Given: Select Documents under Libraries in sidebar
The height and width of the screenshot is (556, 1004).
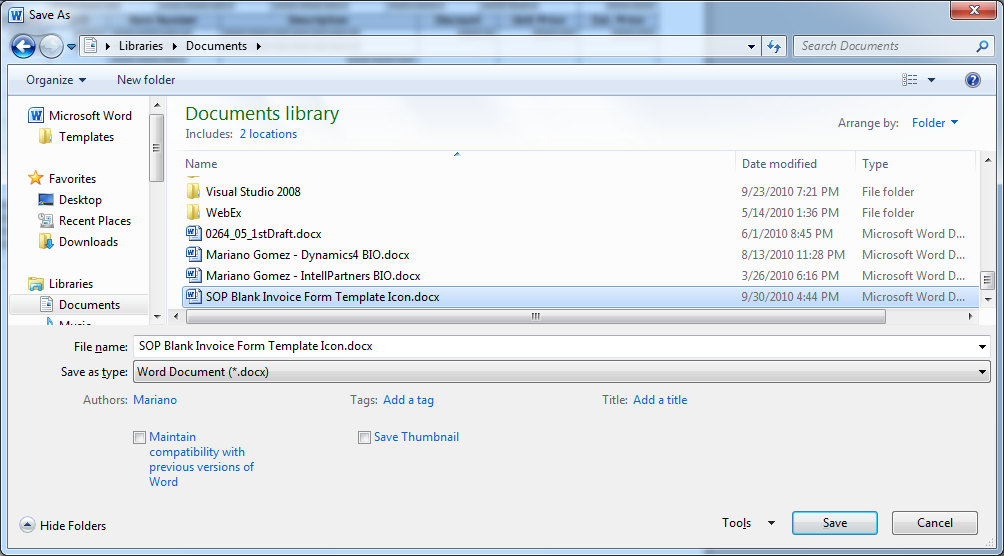Looking at the screenshot, I should click(x=79, y=305).
